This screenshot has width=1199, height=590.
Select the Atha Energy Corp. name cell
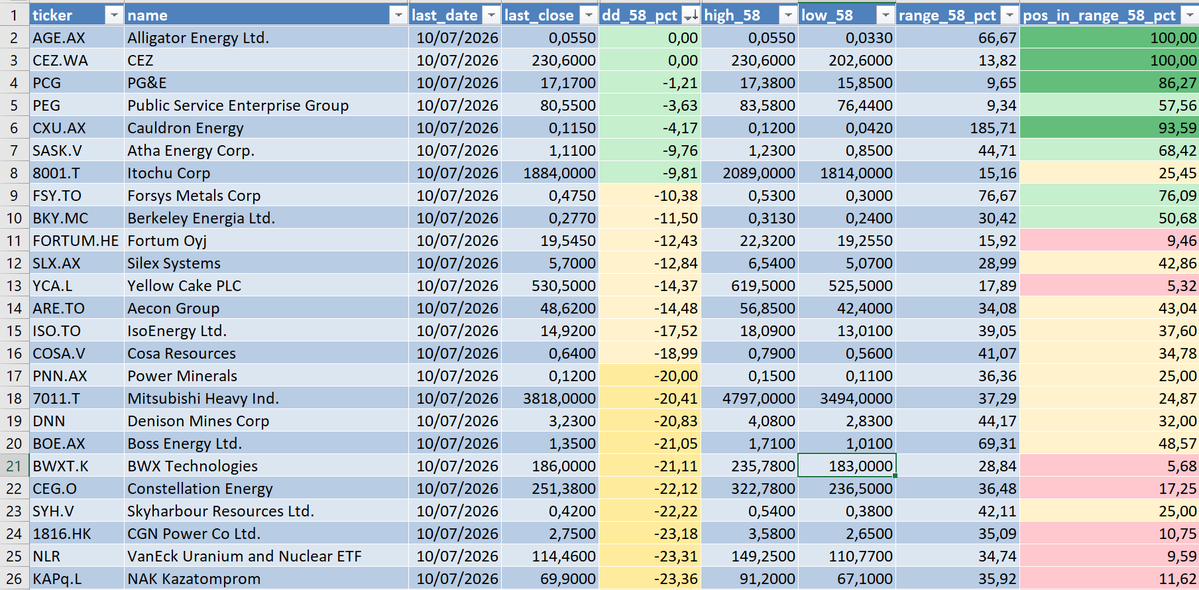coord(266,151)
